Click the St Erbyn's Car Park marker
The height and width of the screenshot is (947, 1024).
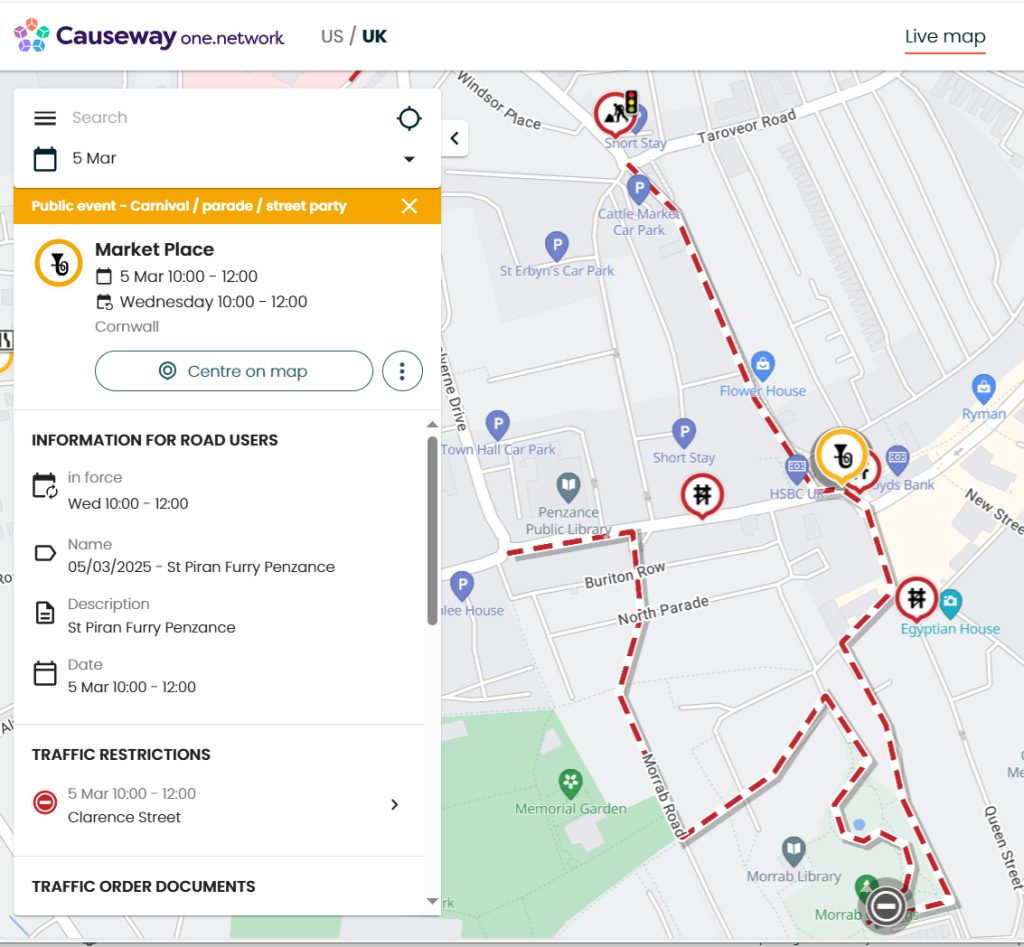tap(556, 245)
